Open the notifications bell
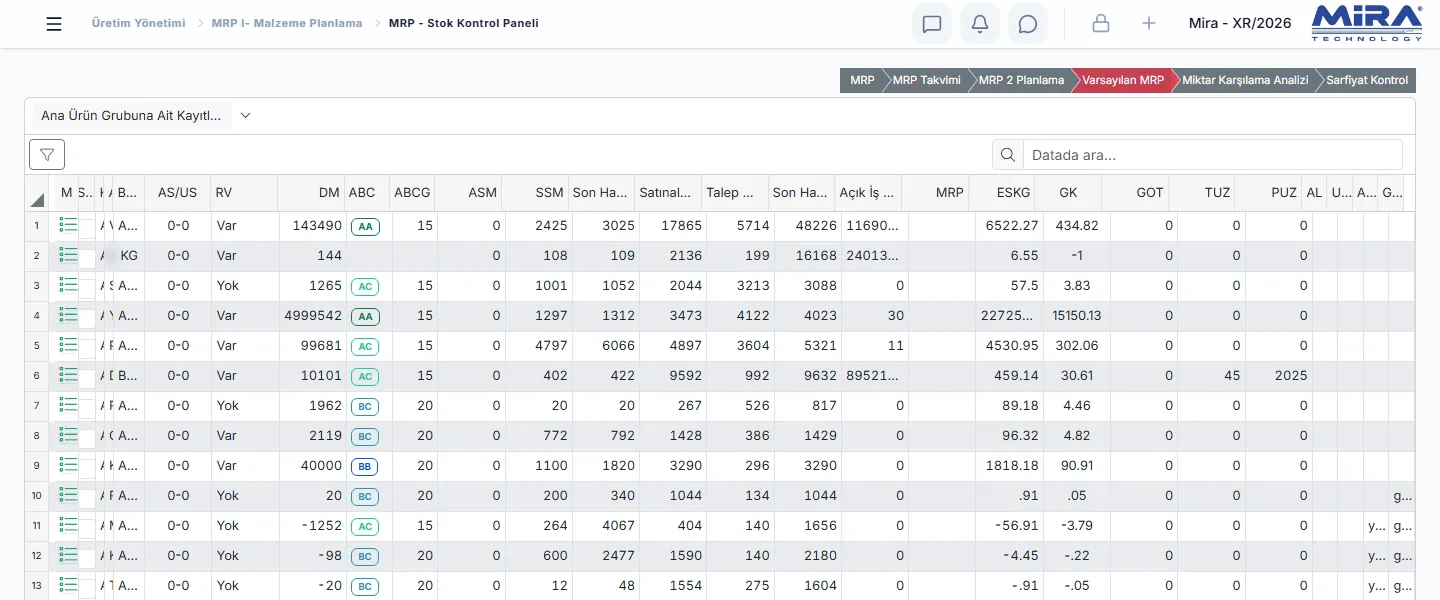 point(980,24)
